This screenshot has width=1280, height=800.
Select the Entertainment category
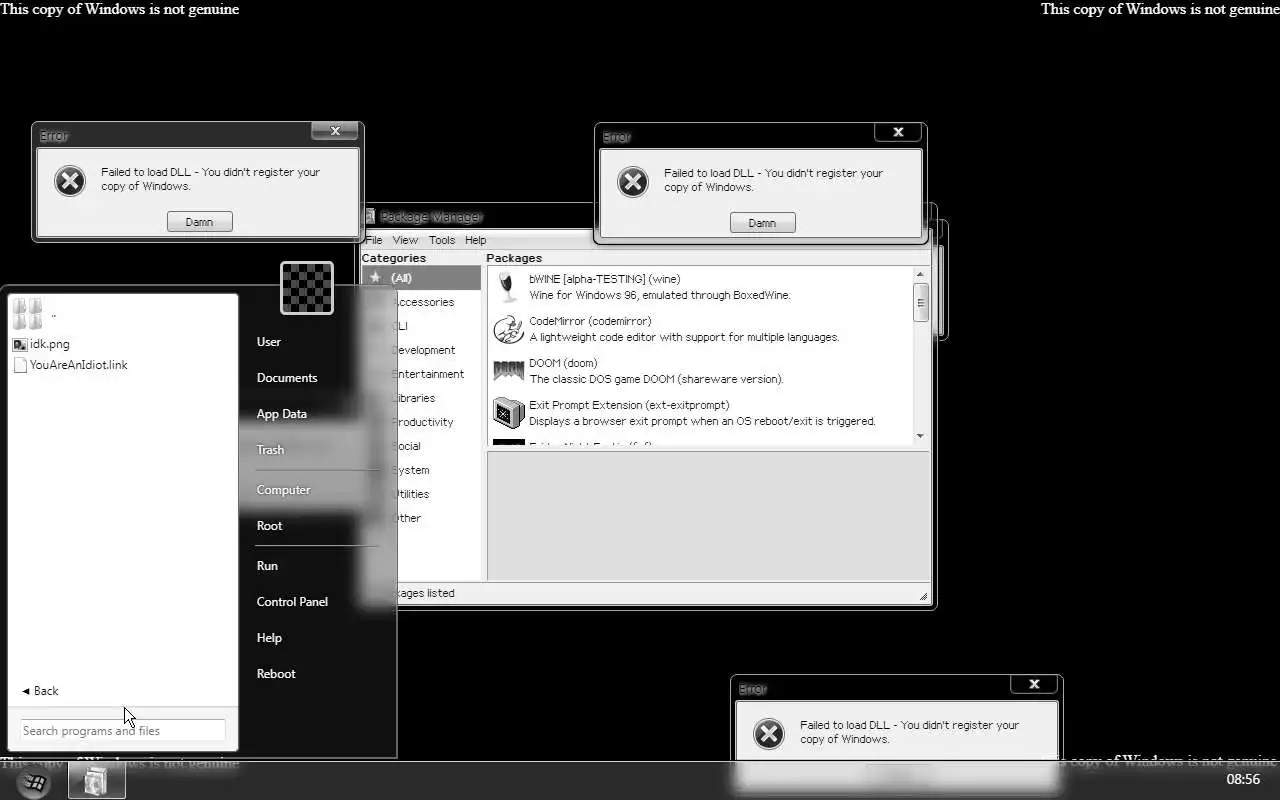point(421,374)
